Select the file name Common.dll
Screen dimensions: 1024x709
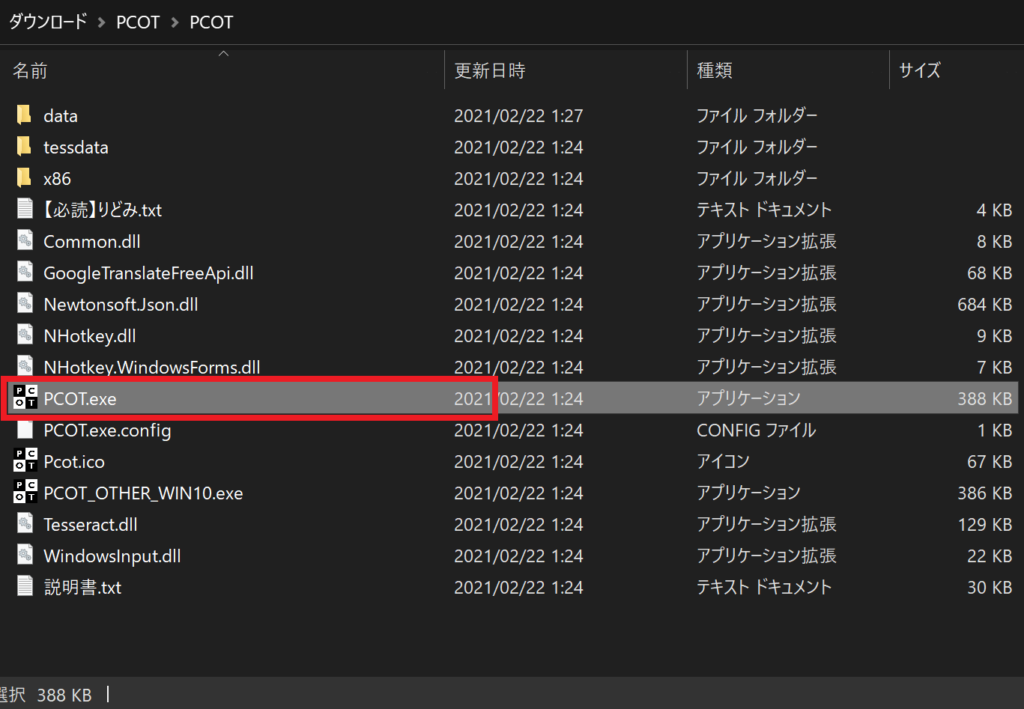92,242
